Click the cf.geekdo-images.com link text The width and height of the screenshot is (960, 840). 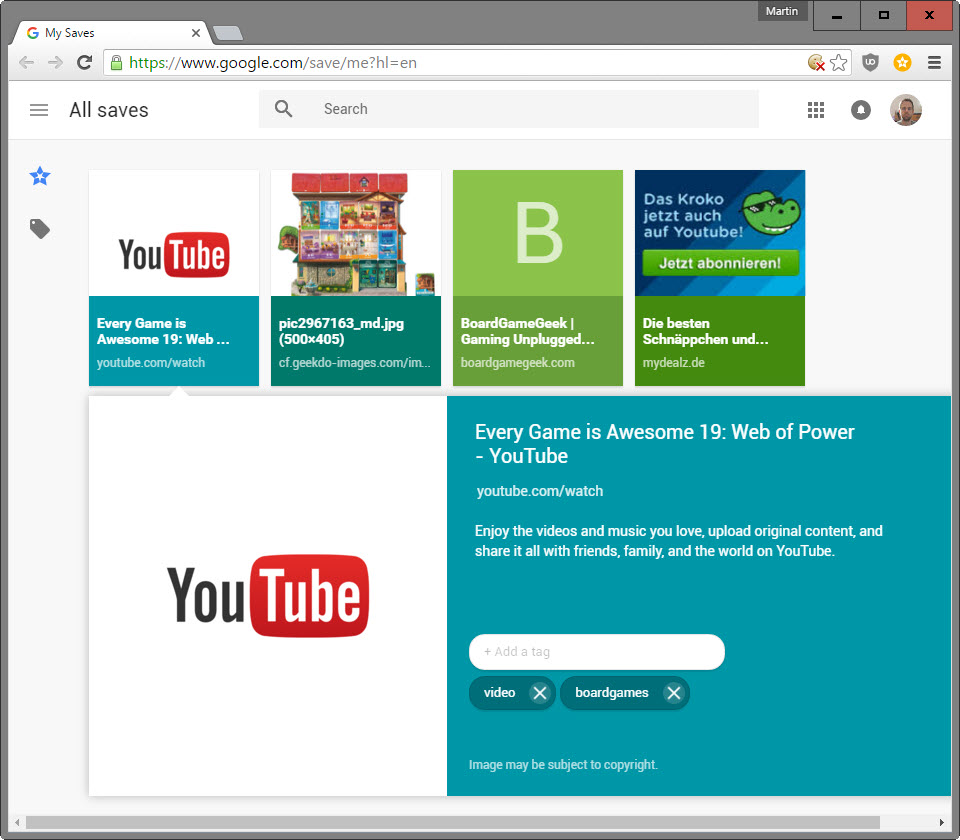pos(354,362)
